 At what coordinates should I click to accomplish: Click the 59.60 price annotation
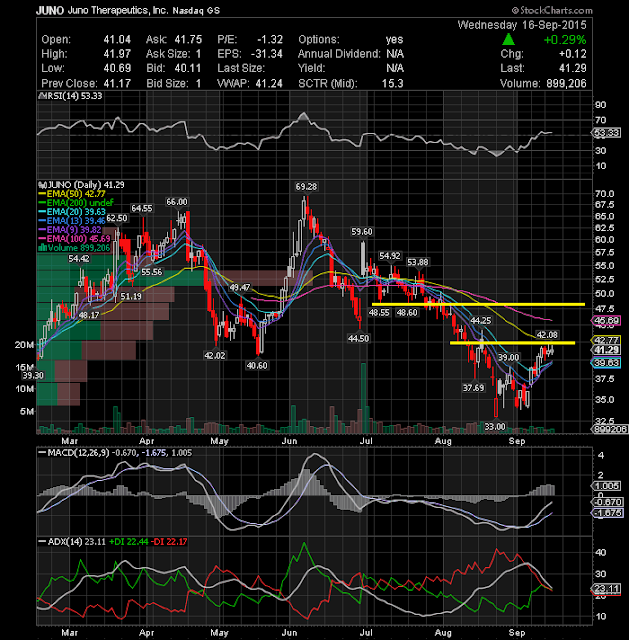362,232
